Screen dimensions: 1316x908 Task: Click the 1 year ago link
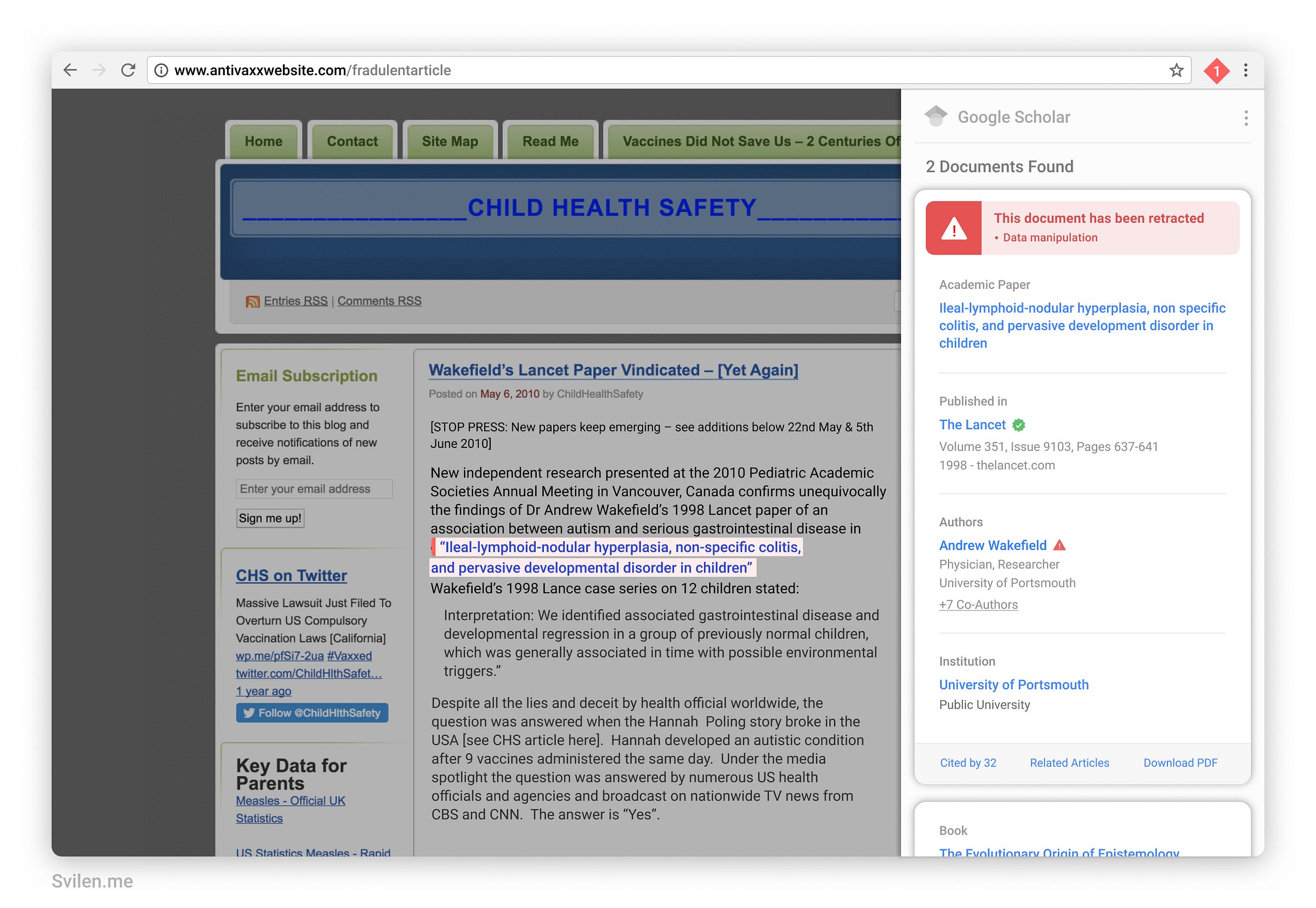[263, 691]
